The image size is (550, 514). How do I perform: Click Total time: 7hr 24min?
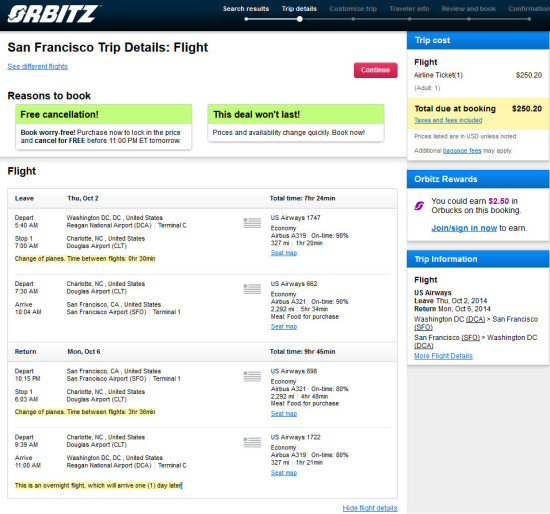tap(302, 198)
